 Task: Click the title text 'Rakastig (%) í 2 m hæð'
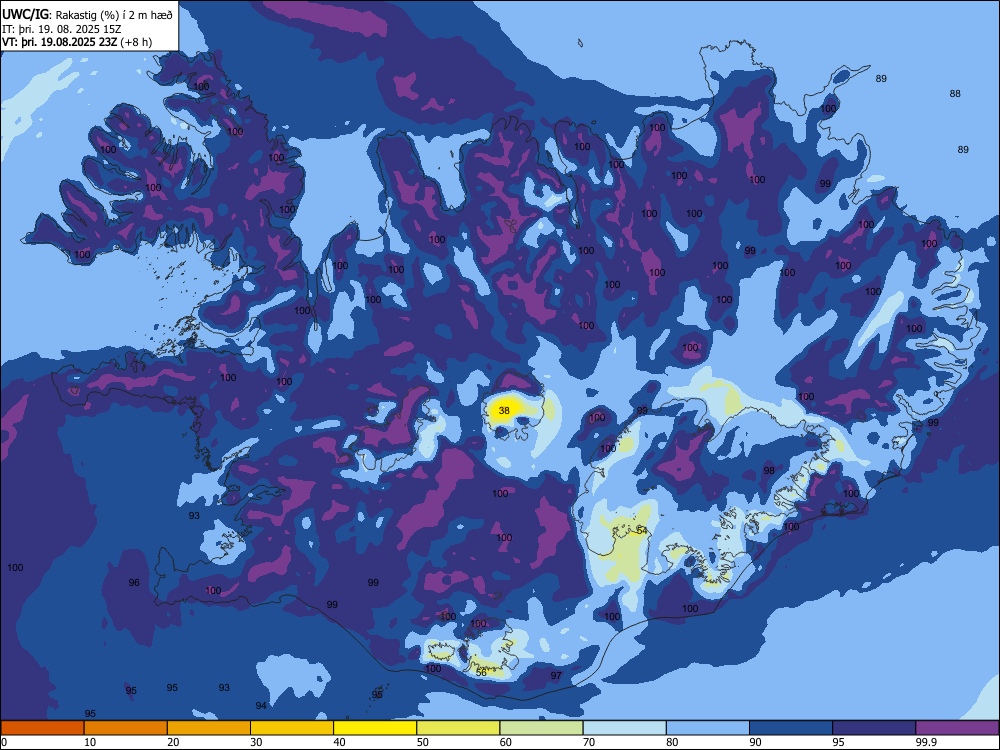click(114, 15)
